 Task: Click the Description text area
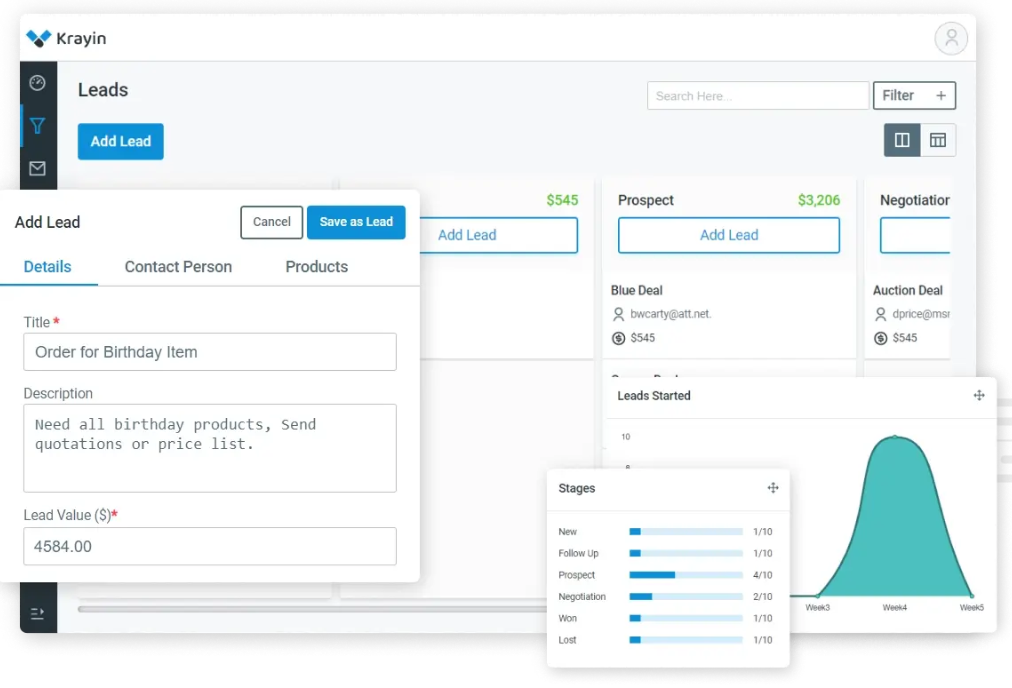210,448
